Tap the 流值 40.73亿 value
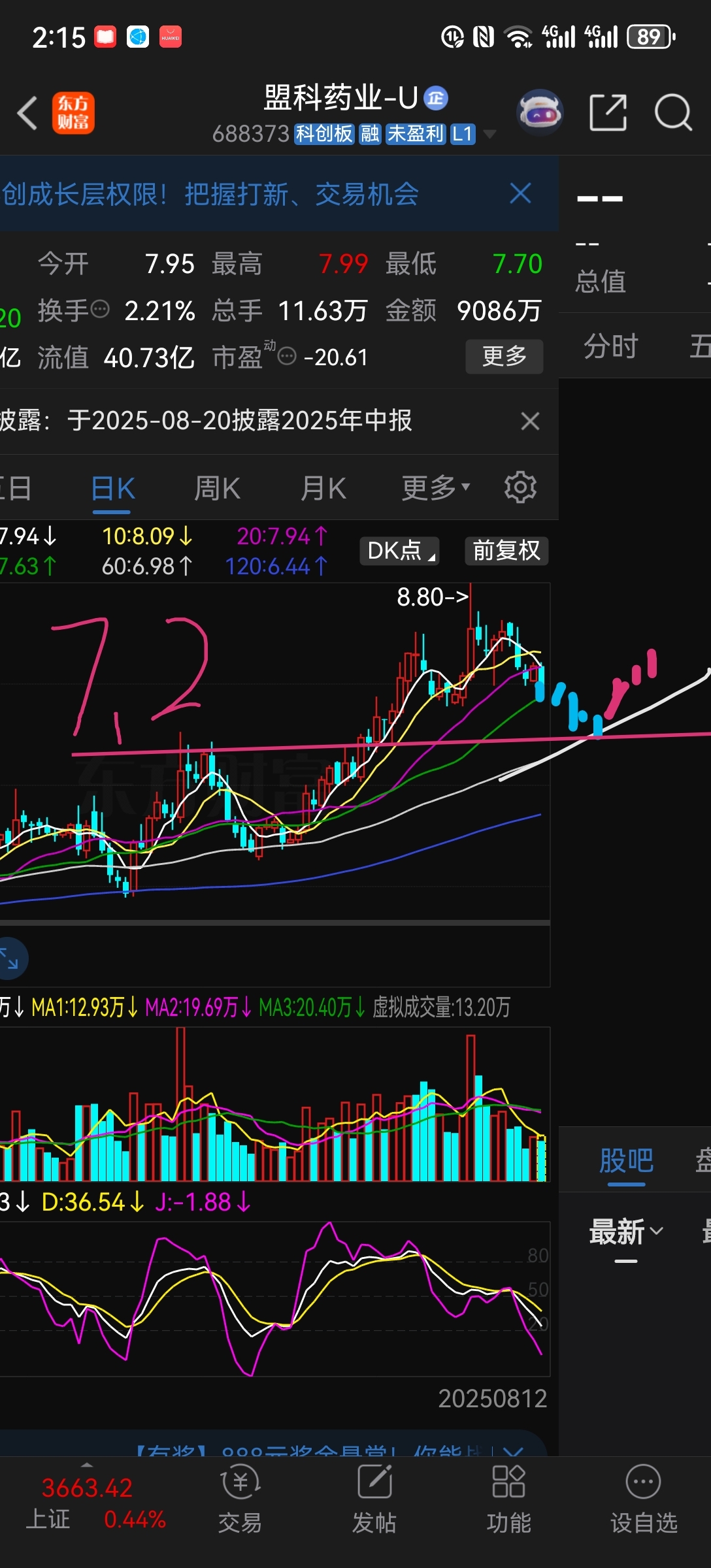The image size is (711, 1568). (x=149, y=358)
